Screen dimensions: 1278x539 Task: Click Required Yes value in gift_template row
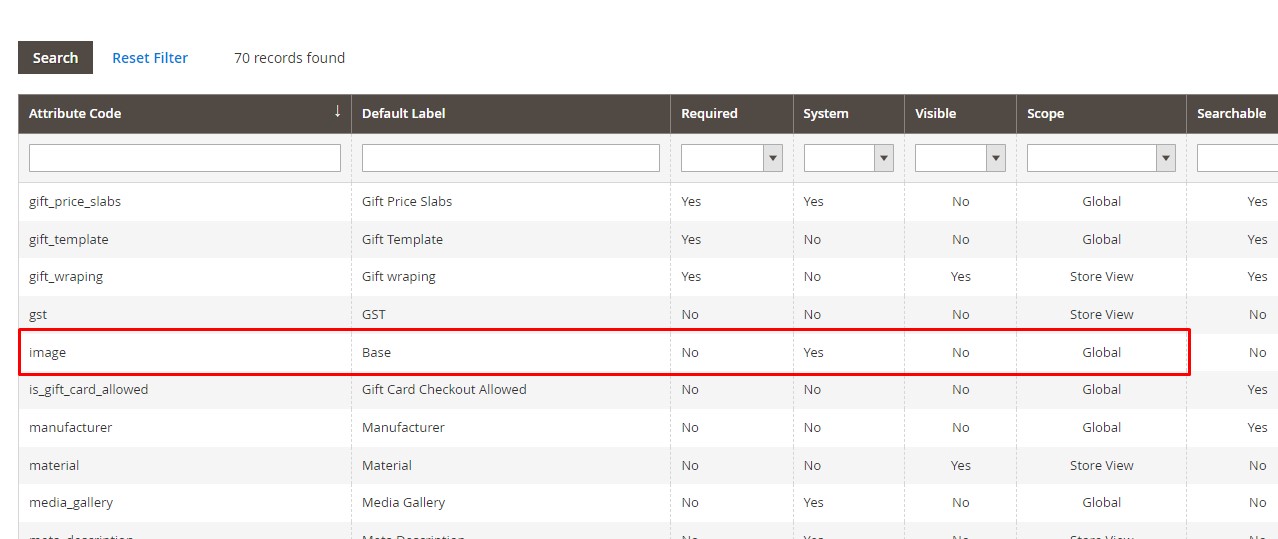click(x=691, y=239)
